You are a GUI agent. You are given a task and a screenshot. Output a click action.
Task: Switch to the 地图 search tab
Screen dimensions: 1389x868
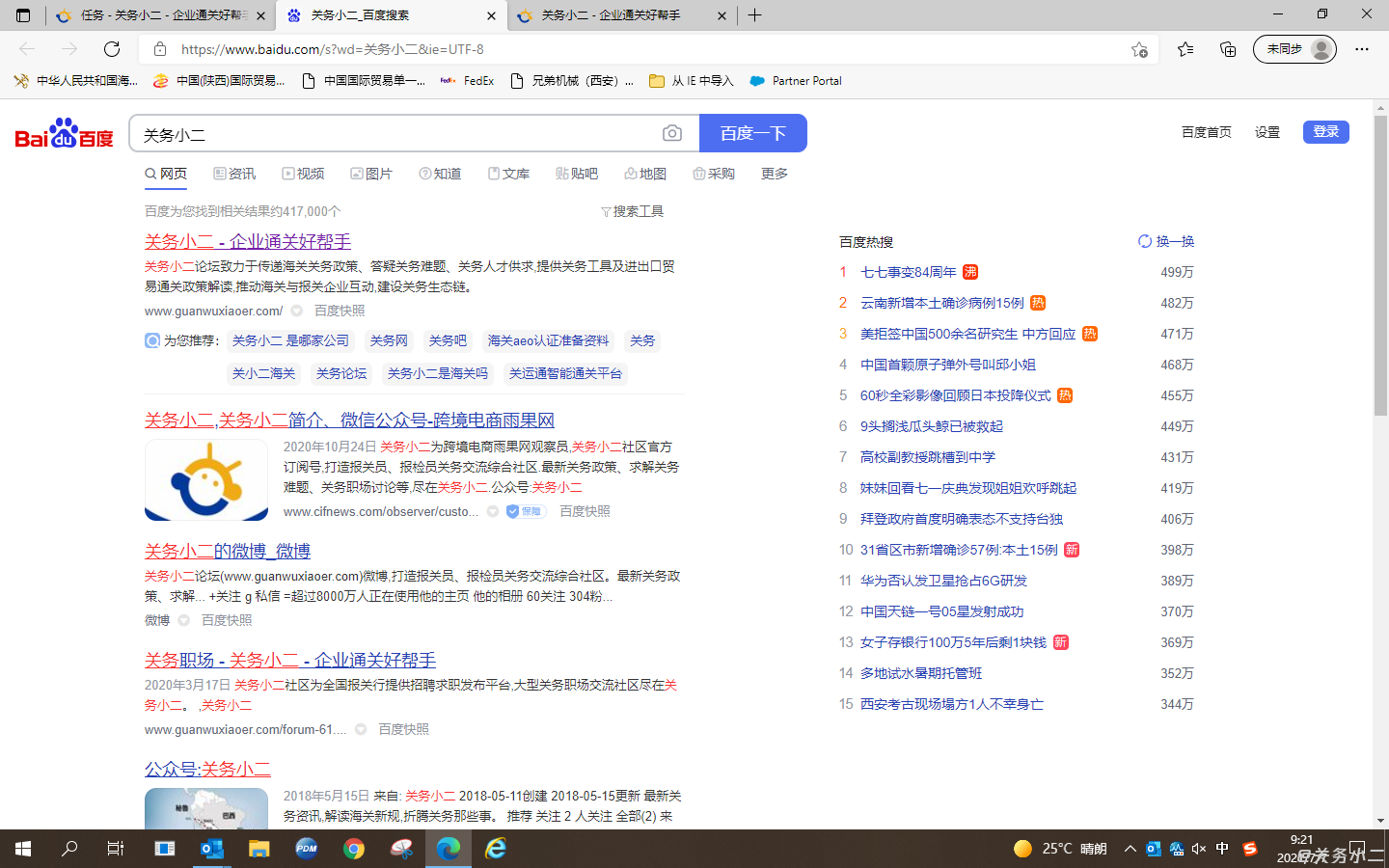point(645,174)
